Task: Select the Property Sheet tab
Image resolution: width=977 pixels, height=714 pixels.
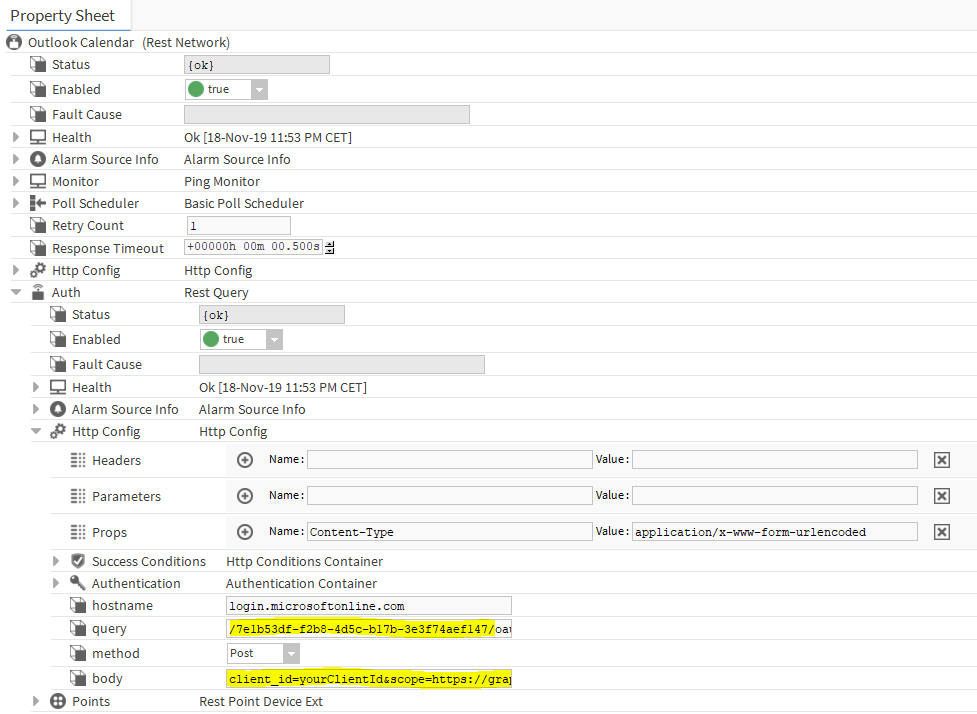Action: (63, 15)
